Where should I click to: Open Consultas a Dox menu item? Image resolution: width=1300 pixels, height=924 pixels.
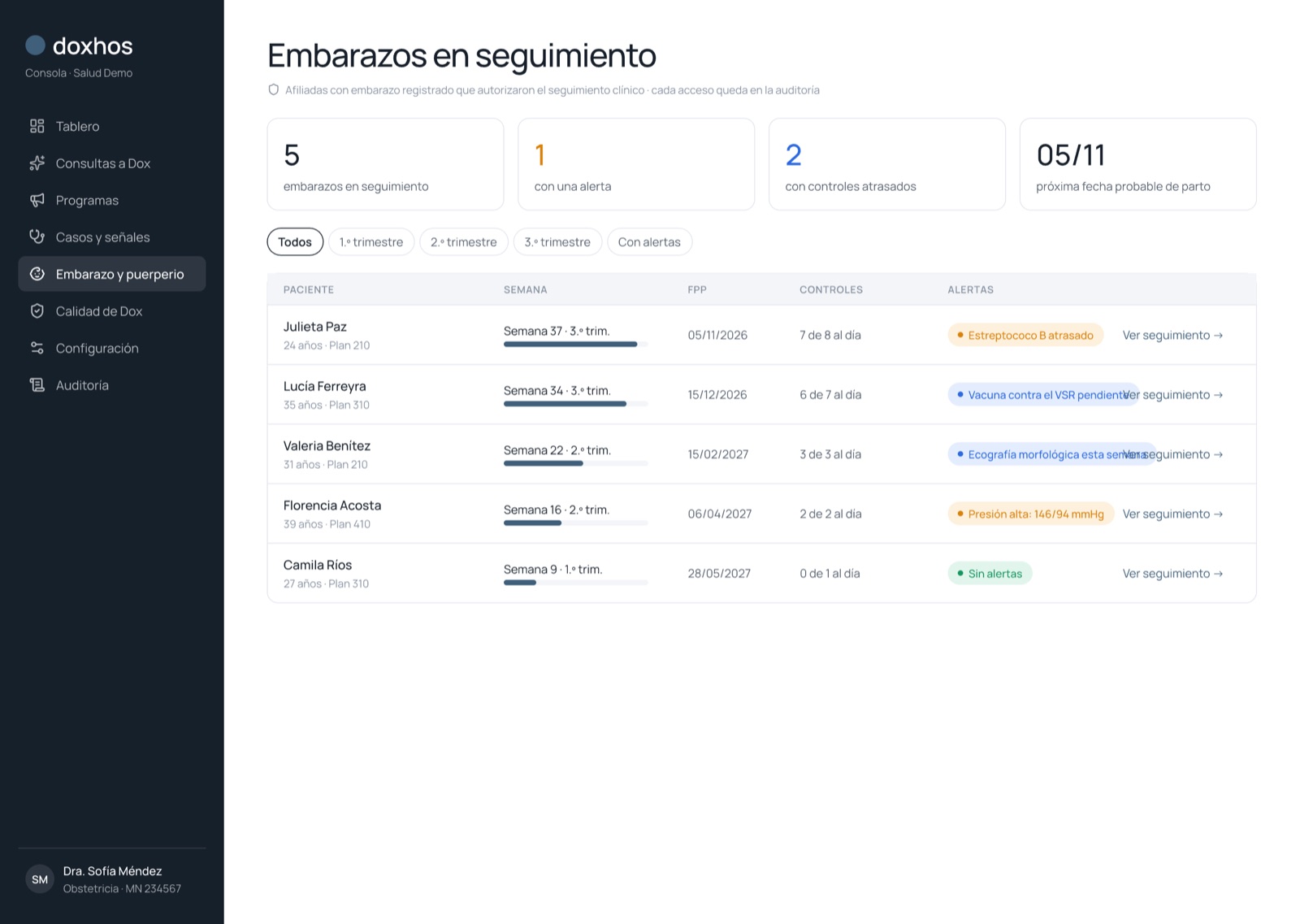(112, 163)
